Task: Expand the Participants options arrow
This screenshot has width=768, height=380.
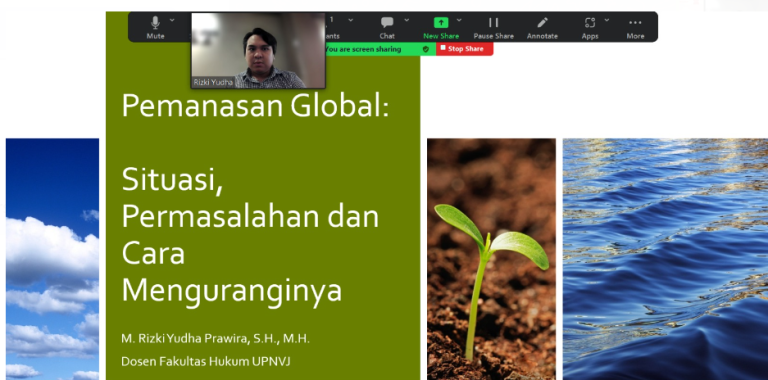Action: [x=351, y=20]
